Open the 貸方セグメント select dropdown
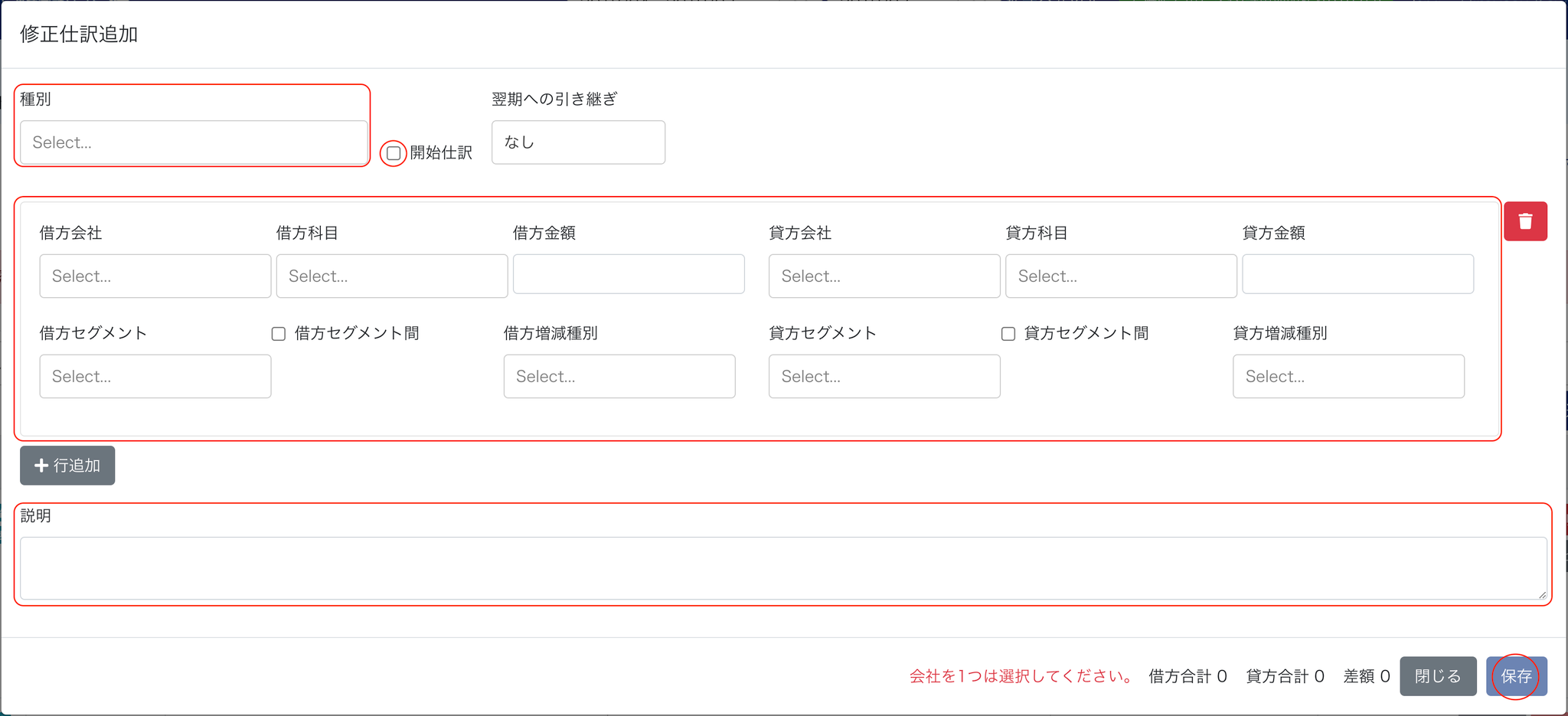The height and width of the screenshot is (716, 1568). pos(884,377)
